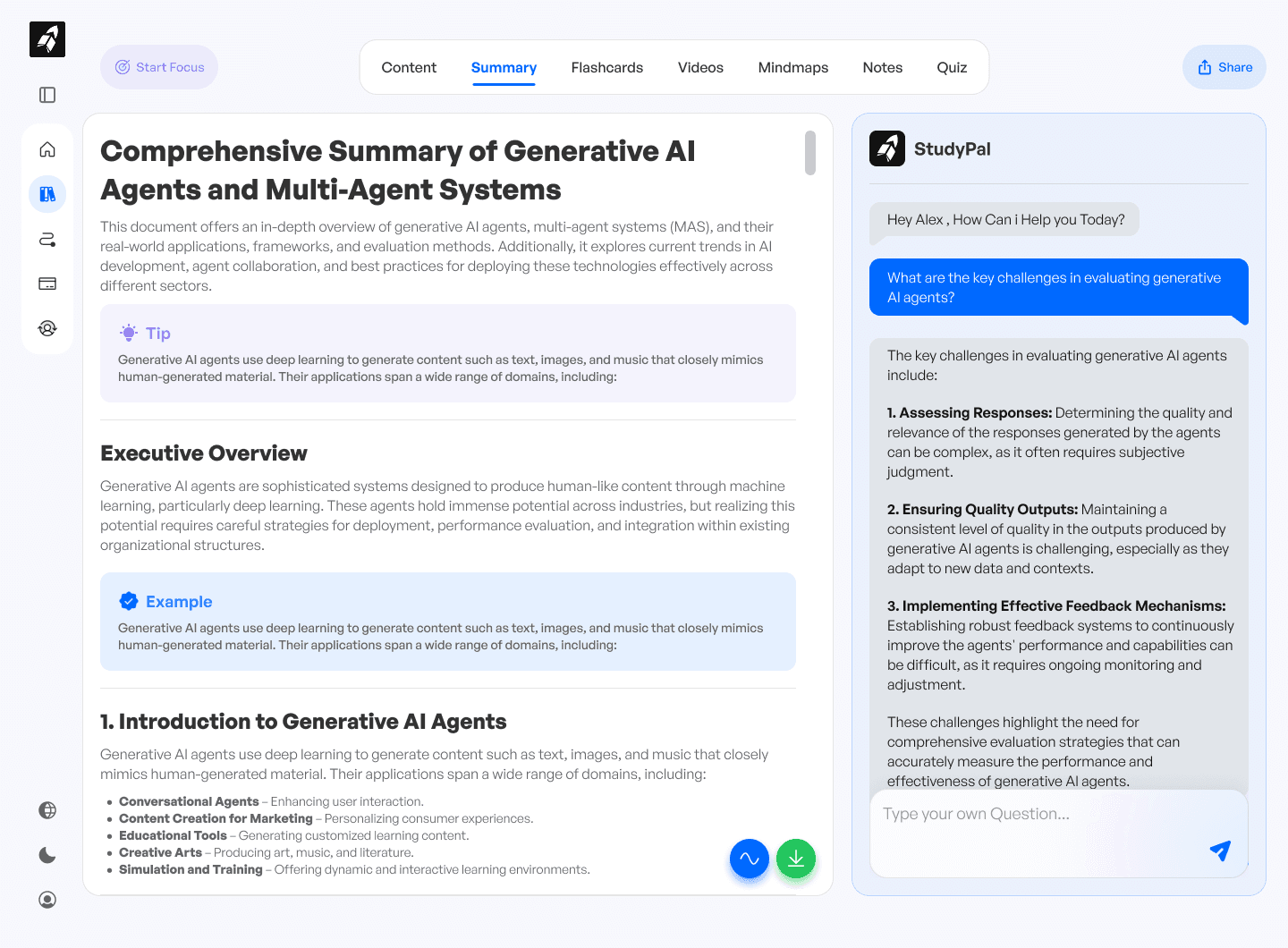Open the AI tutor support icon in sidebar
This screenshot has height=948, width=1288.
point(47,327)
